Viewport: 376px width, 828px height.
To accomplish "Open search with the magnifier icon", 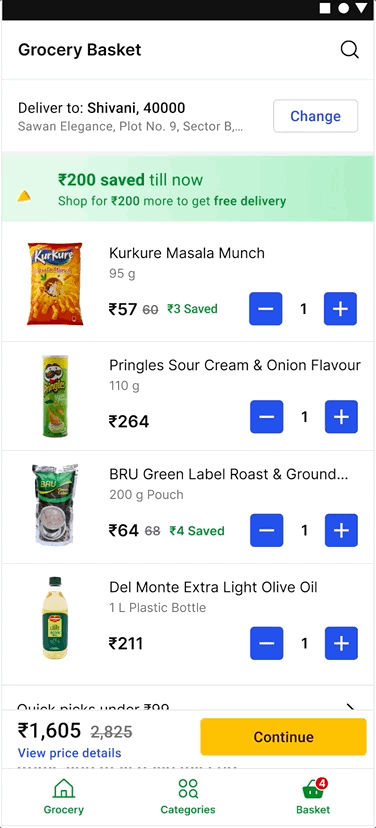I will (349, 50).
